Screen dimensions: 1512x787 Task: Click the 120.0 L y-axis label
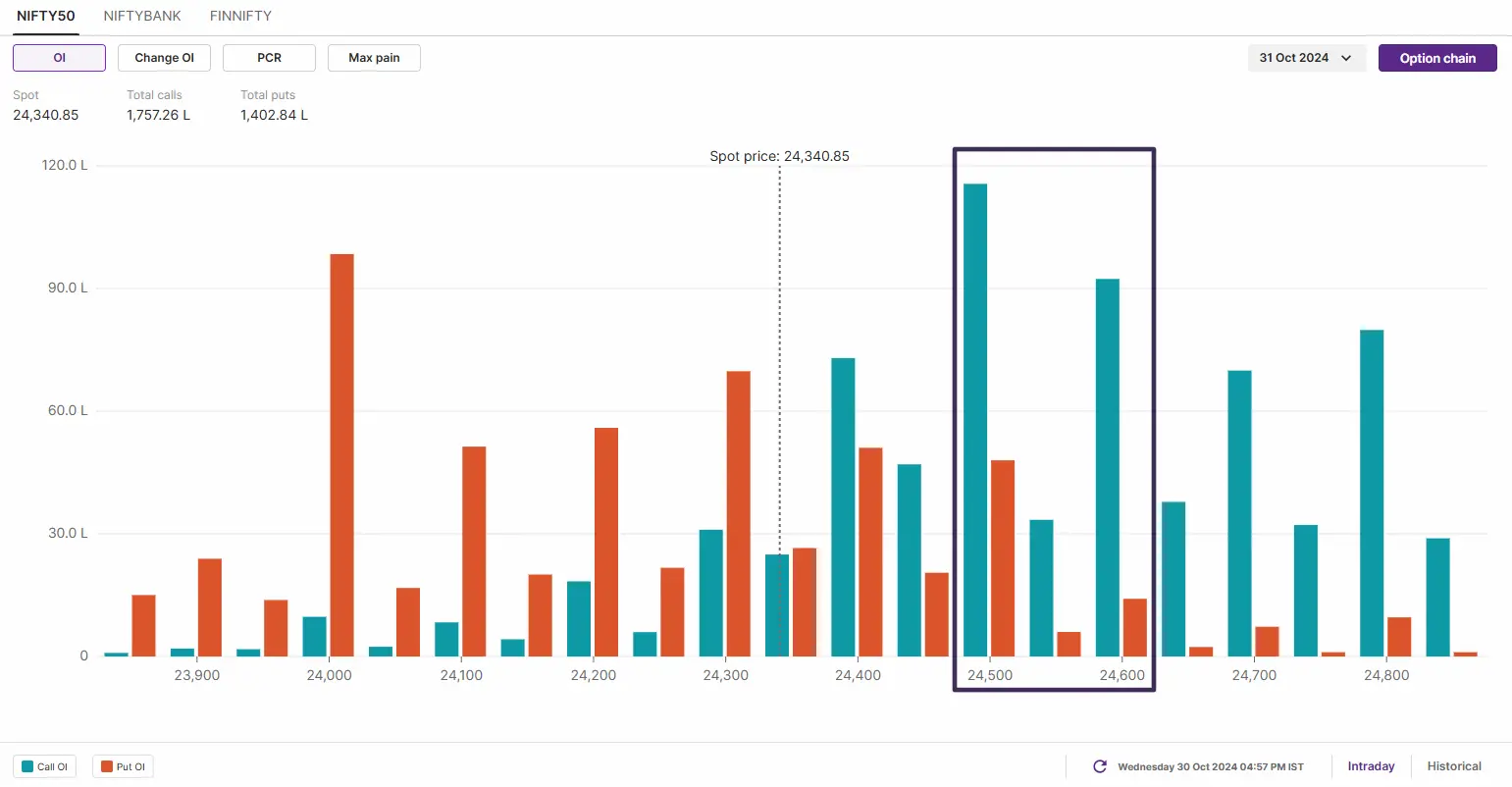(x=65, y=165)
